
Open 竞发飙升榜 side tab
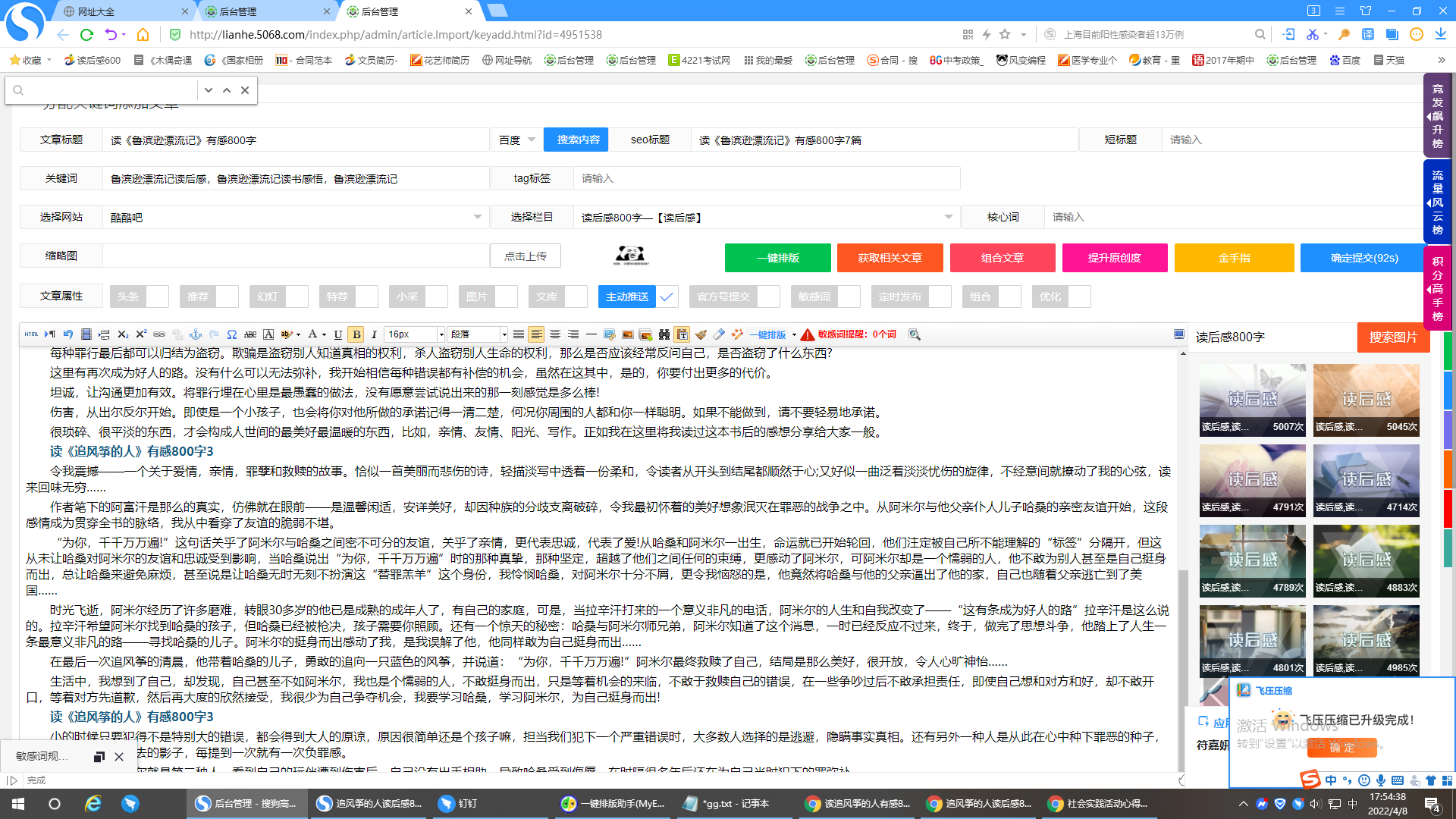[x=1437, y=115]
